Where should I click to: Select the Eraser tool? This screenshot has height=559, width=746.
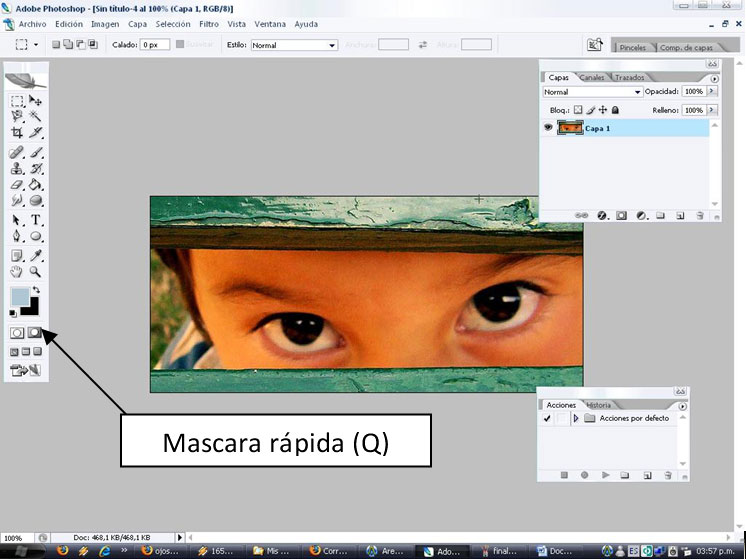pos(17,185)
